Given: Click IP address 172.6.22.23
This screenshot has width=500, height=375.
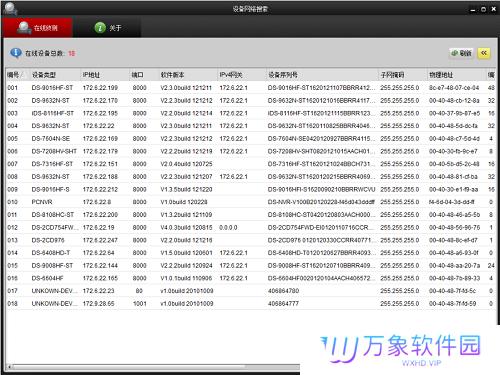Looking at the screenshot, I should click(x=98, y=291).
